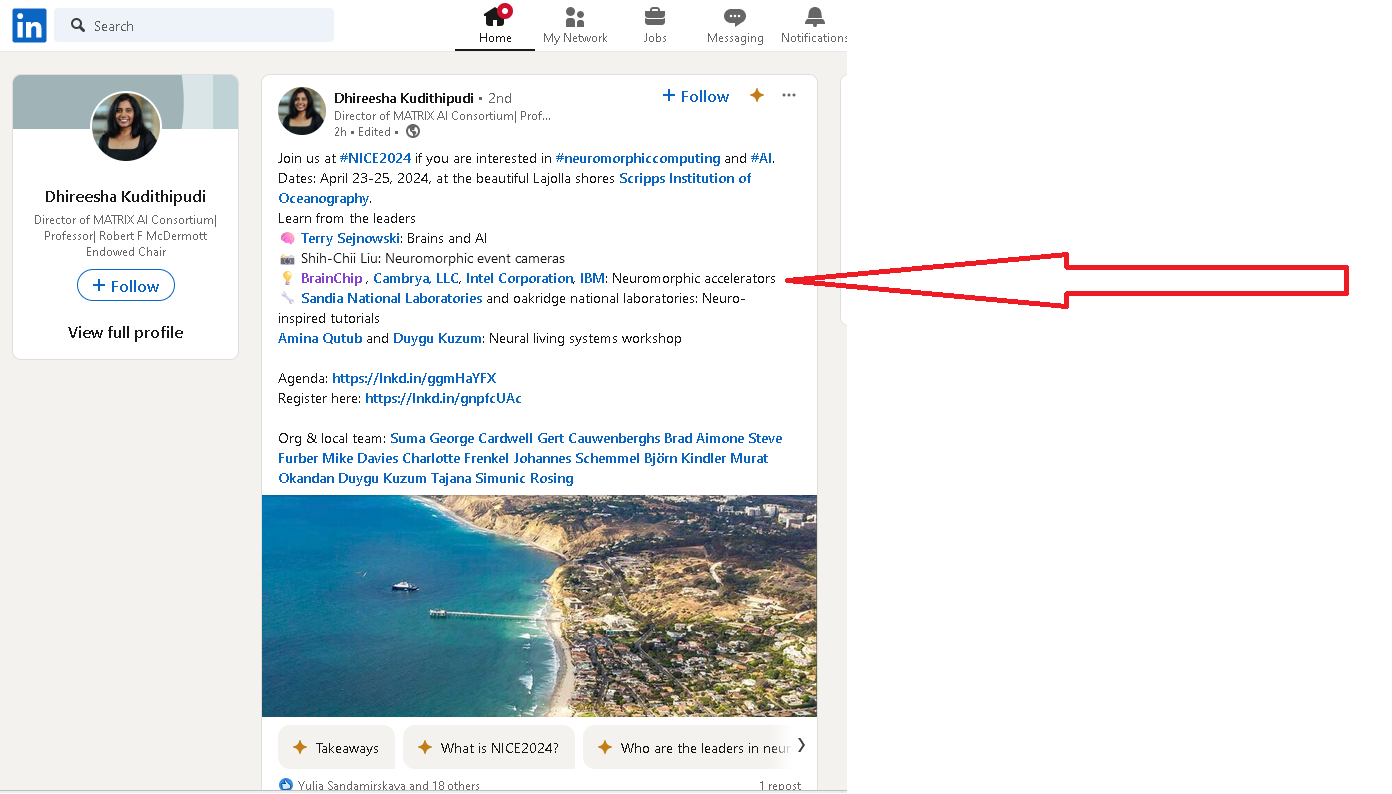Click Follow button in sidebar card
The image size is (1392, 794).
click(126, 286)
